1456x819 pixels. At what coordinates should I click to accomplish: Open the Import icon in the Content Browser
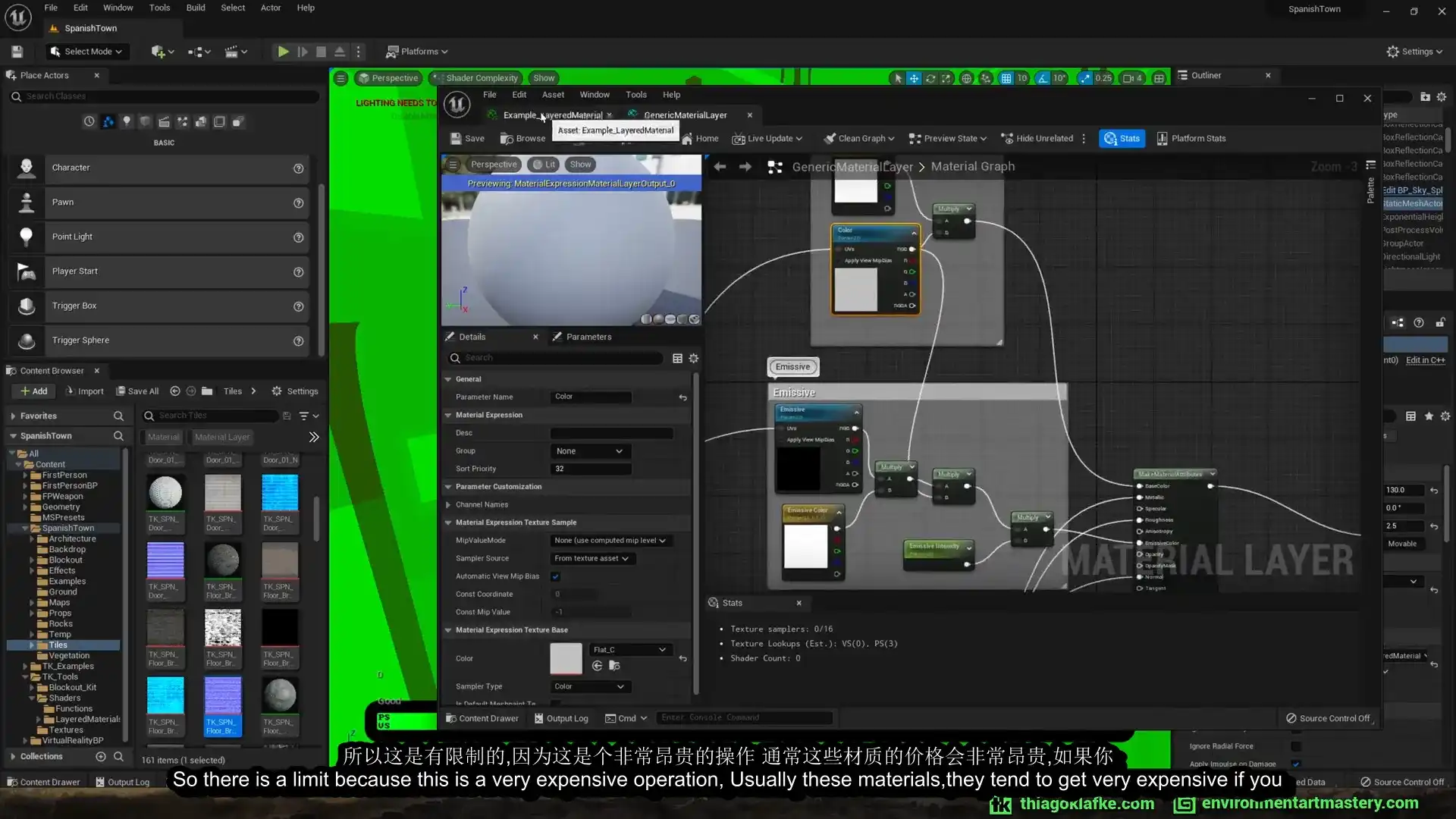(84, 391)
